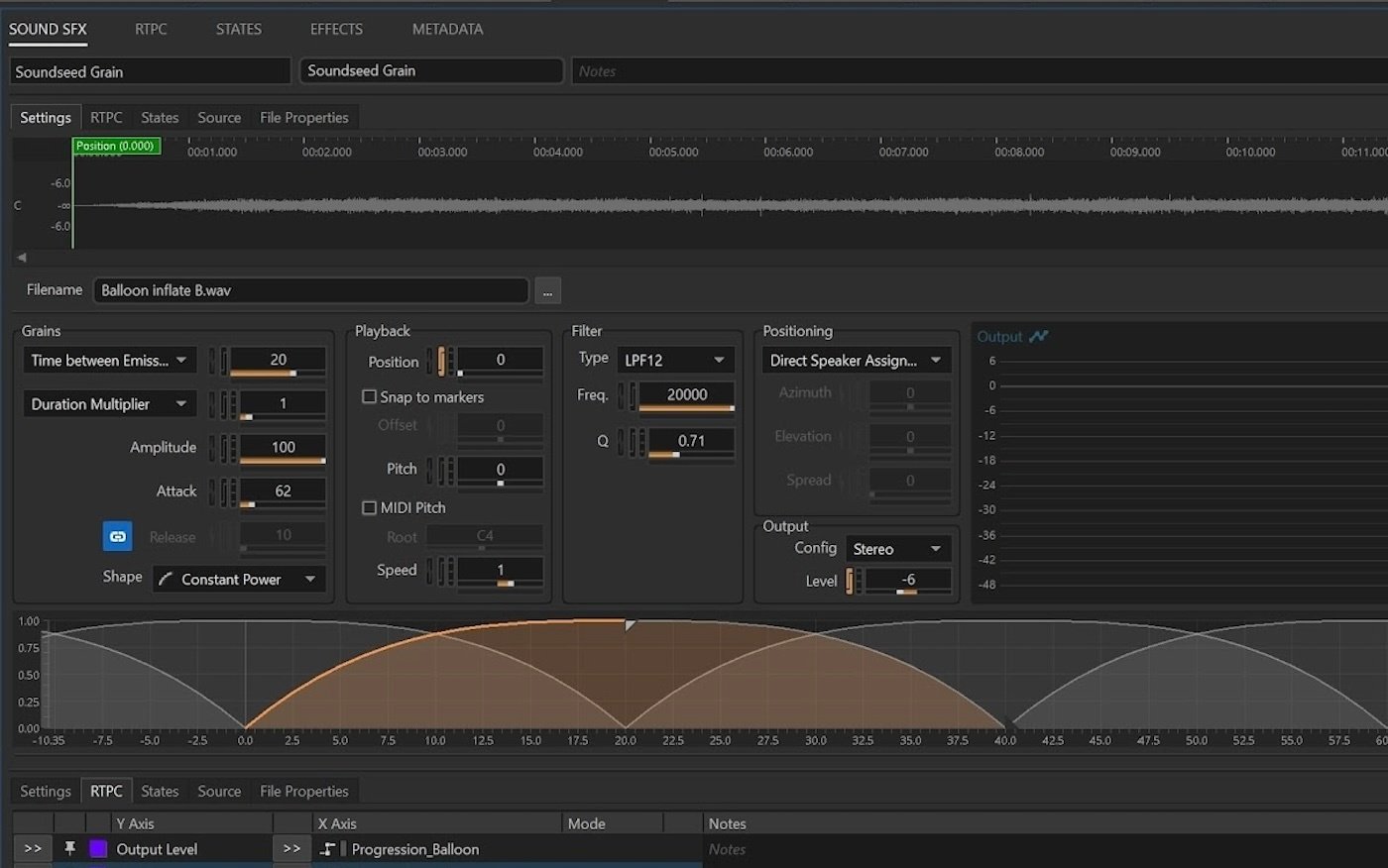Click the attack/release link icon
Image resolution: width=1388 pixels, height=868 pixels.
click(117, 536)
